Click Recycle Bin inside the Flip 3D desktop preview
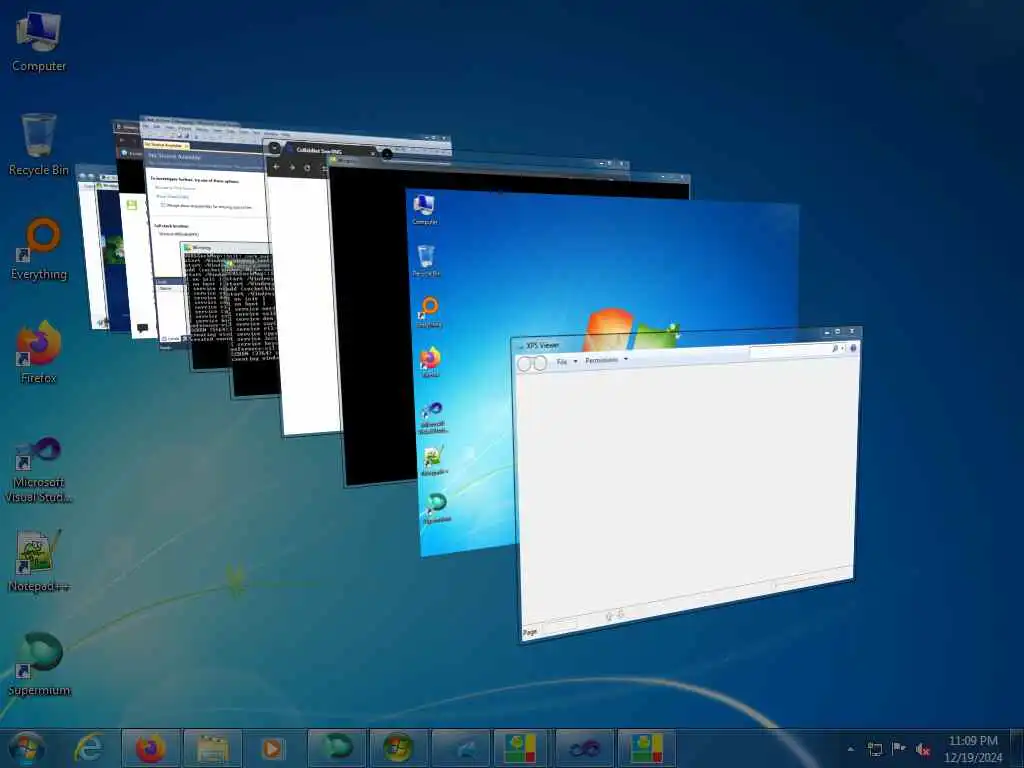The width and height of the screenshot is (1024, 768). (x=426, y=260)
